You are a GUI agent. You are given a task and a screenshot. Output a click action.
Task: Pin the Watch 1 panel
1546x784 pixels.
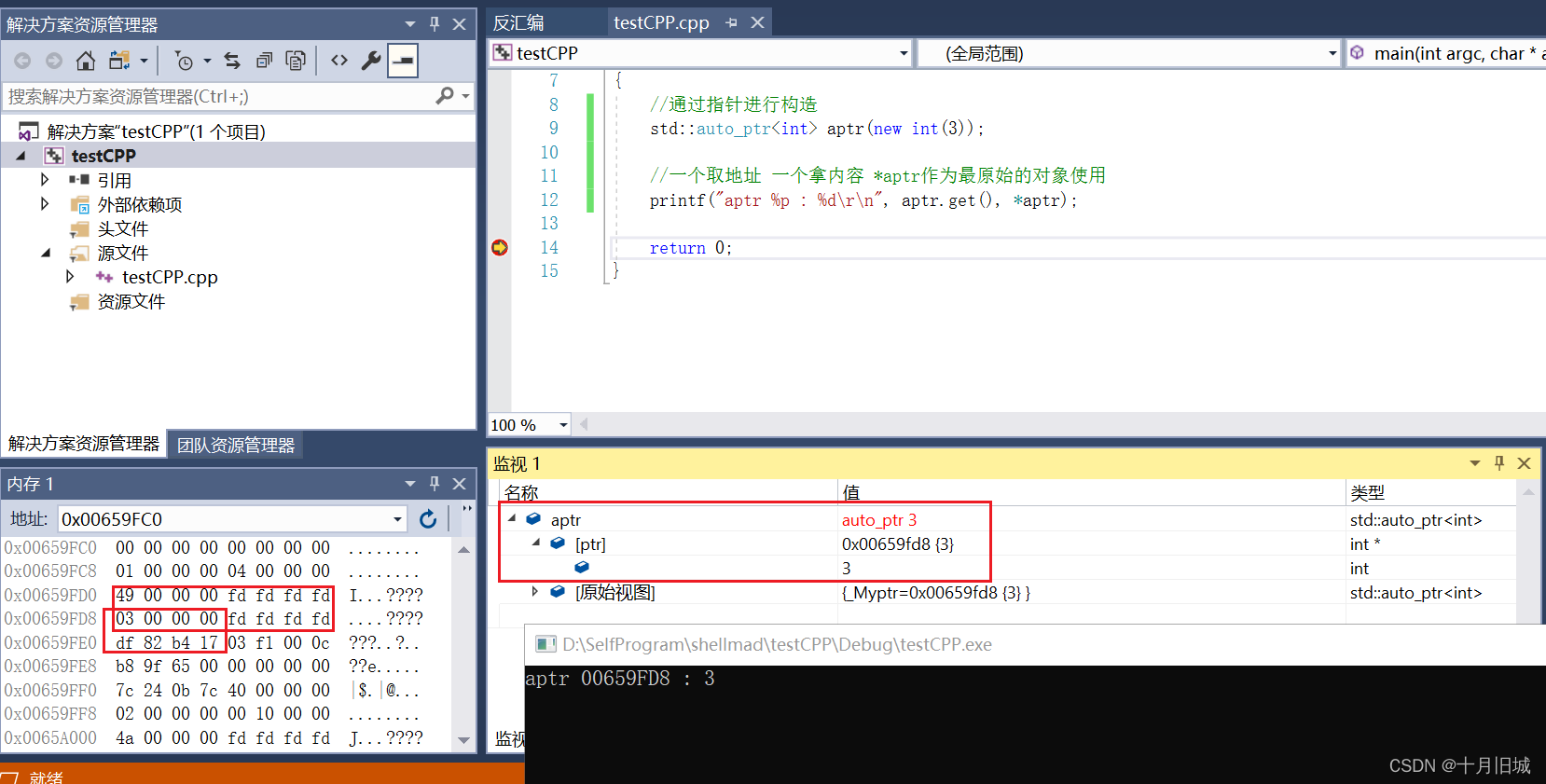(1499, 463)
